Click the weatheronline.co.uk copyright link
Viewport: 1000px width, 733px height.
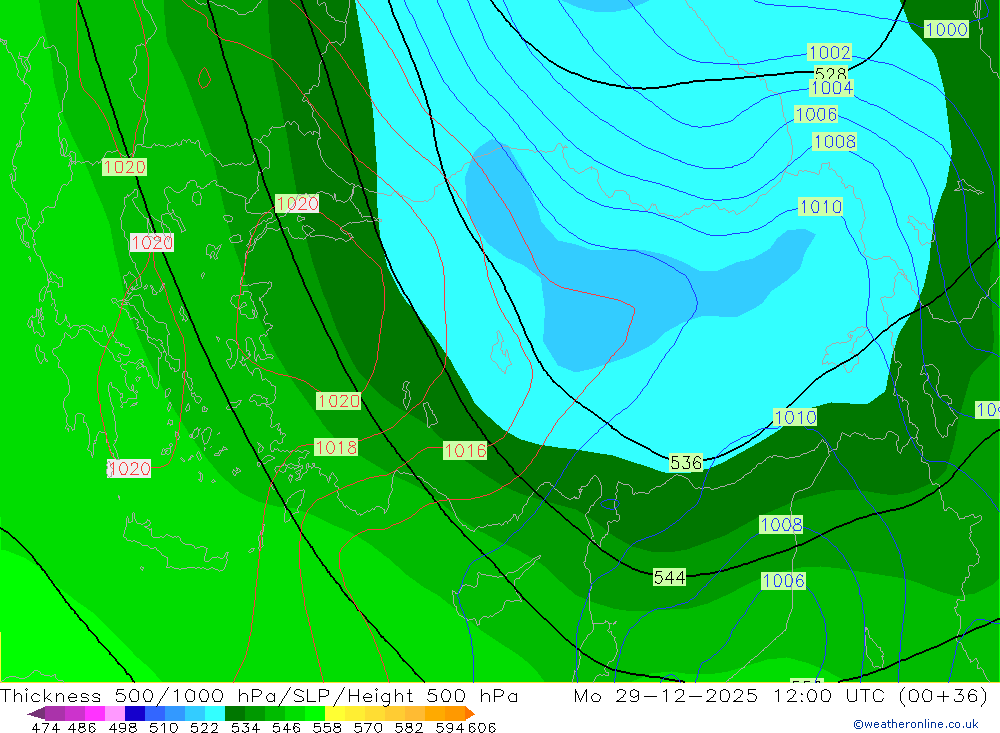pos(916,724)
